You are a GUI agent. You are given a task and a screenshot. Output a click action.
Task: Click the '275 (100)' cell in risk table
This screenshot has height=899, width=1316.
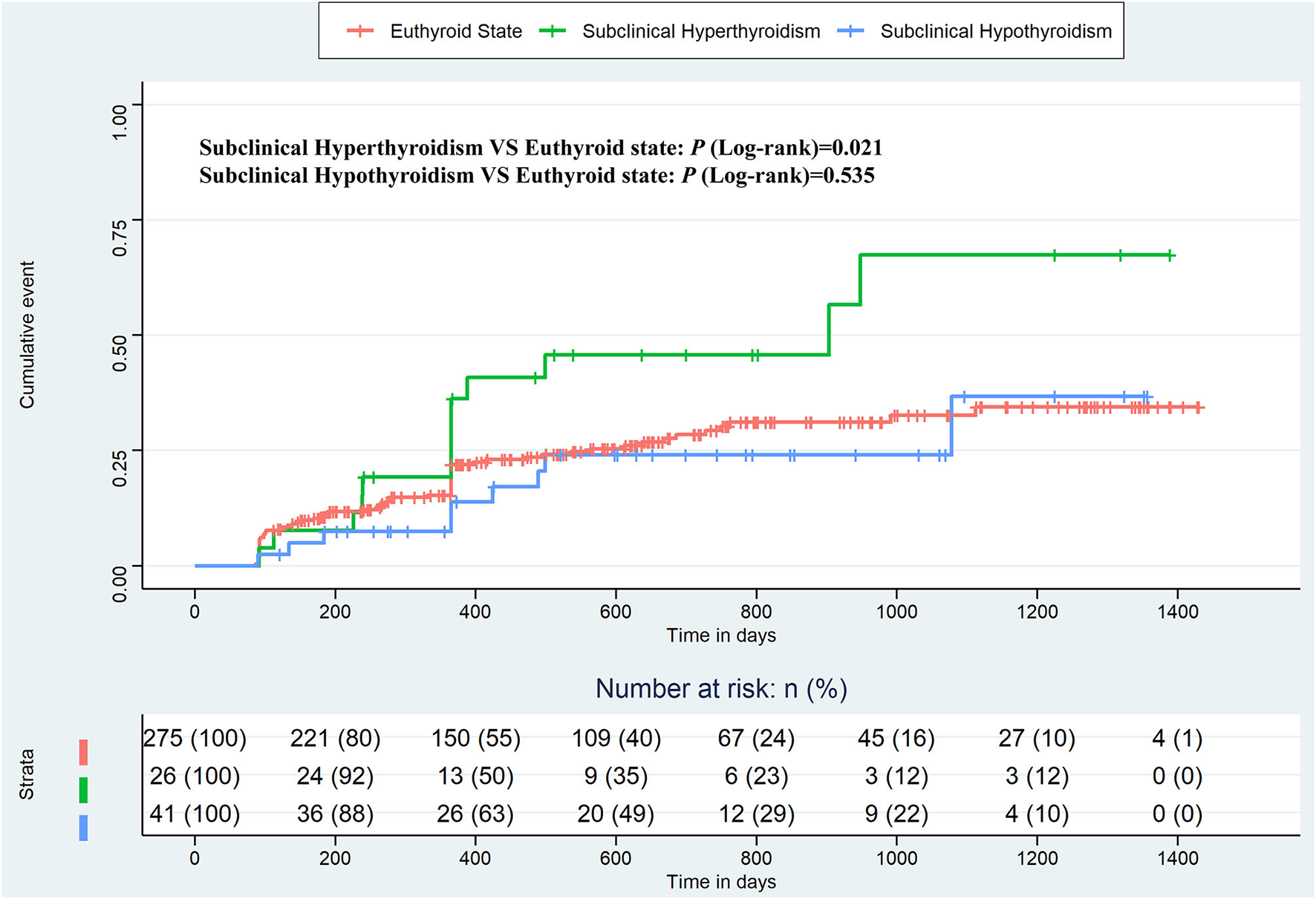pos(195,738)
